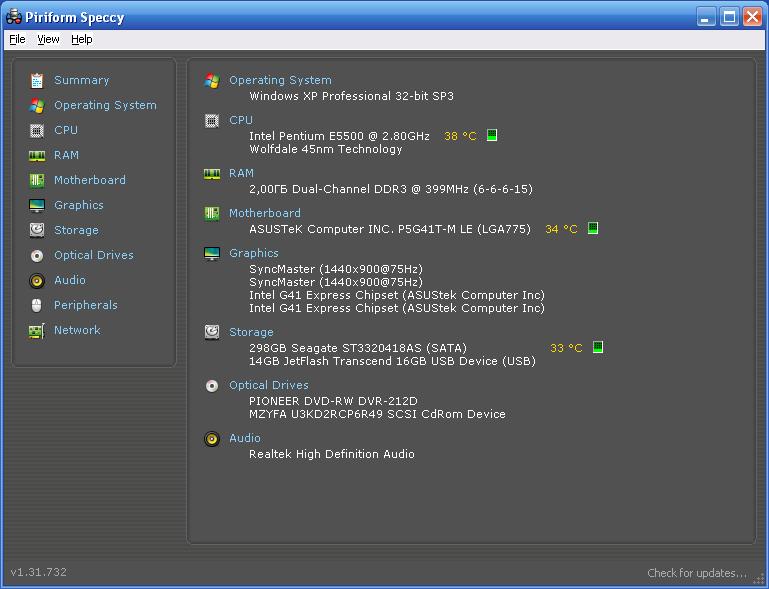Open the File menu
769x589 pixels.
click(x=17, y=39)
